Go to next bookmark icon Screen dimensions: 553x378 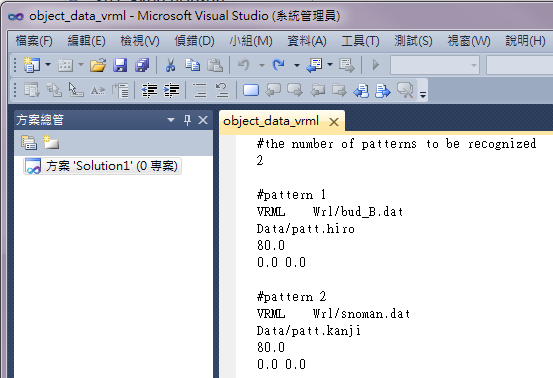[x=295, y=90]
